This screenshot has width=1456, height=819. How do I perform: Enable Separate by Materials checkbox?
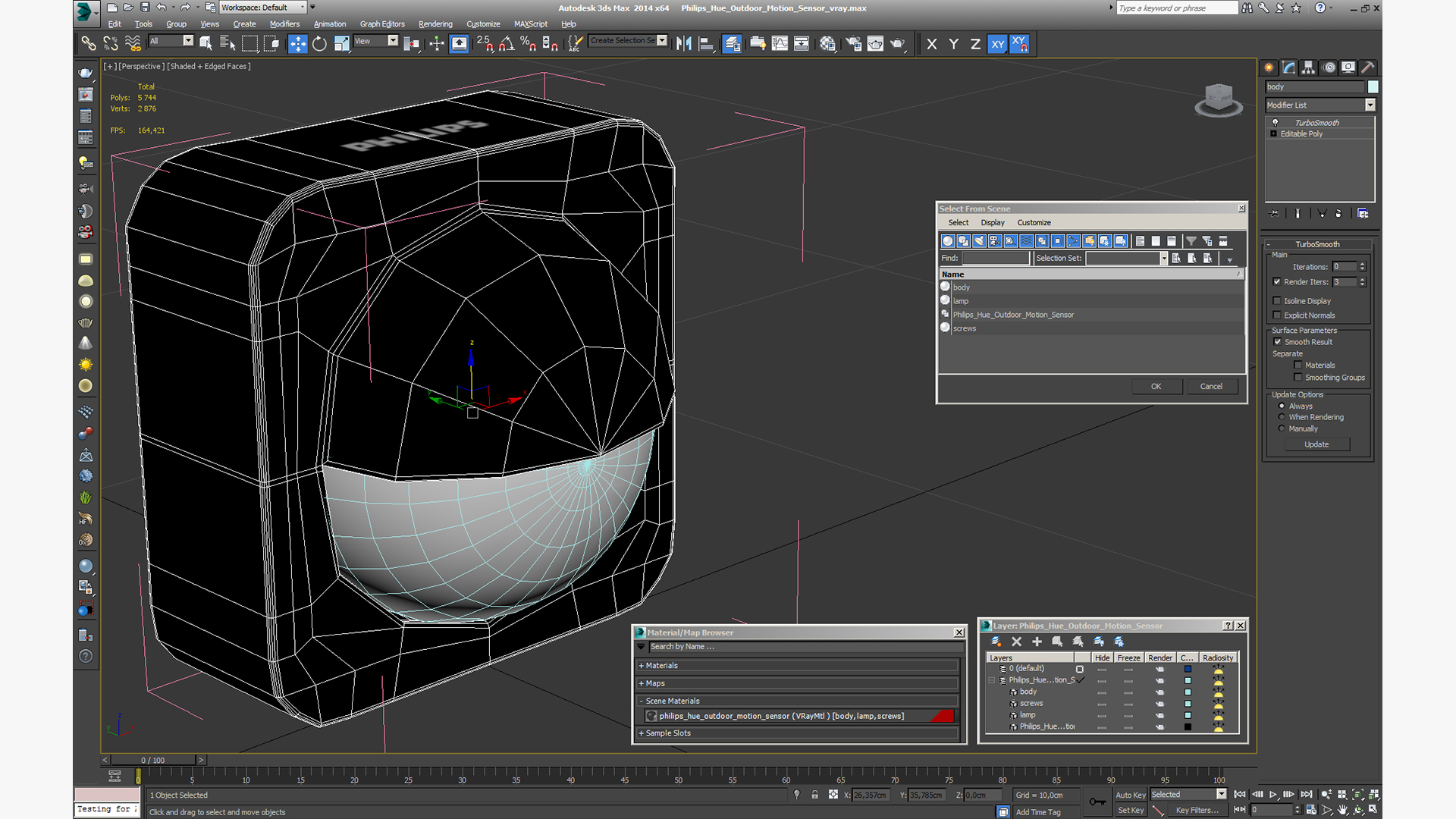(1298, 365)
